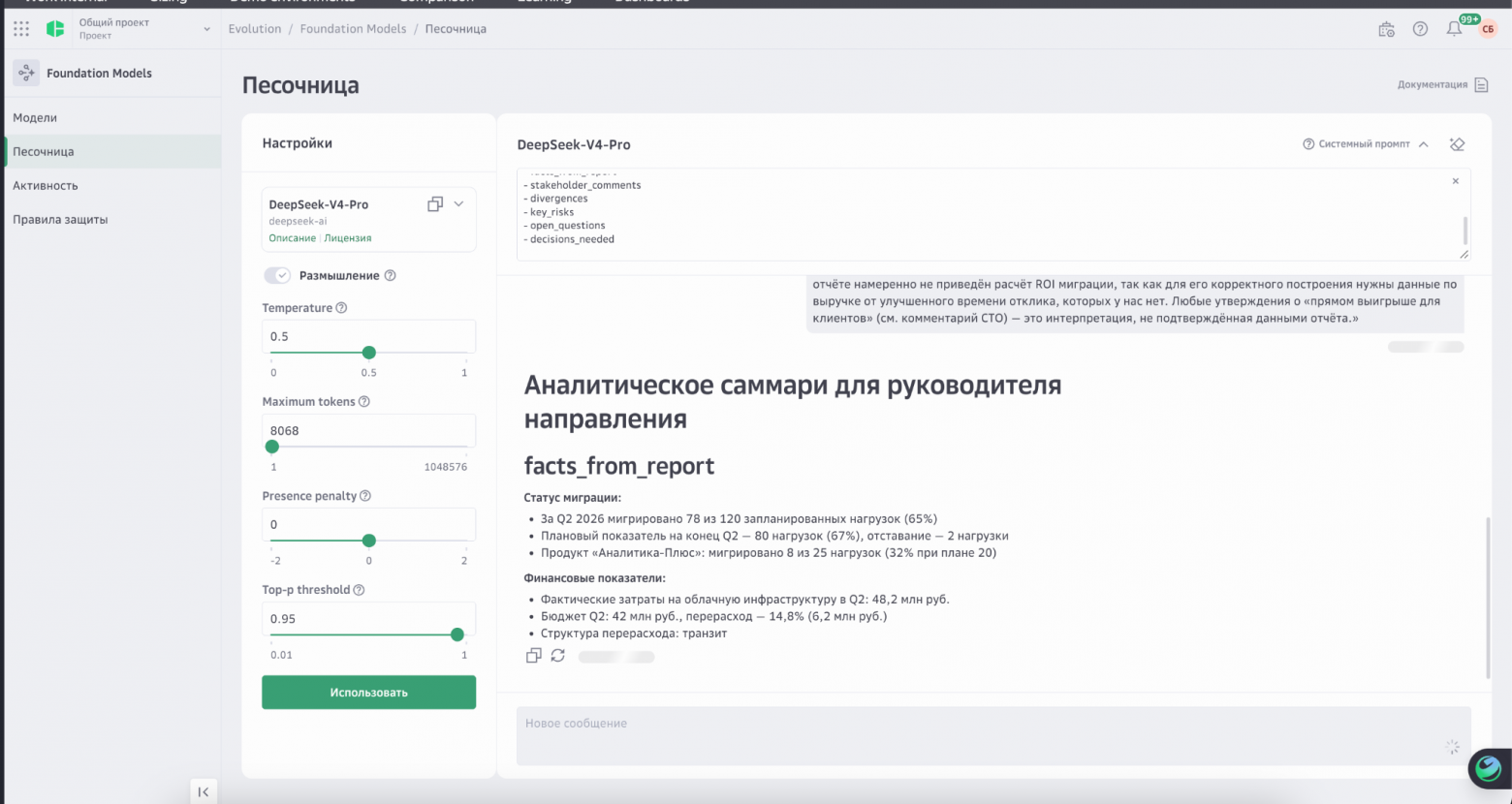Go to Evolution breadcrumb
The image size is (1512, 804).
pyautogui.click(x=255, y=29)
